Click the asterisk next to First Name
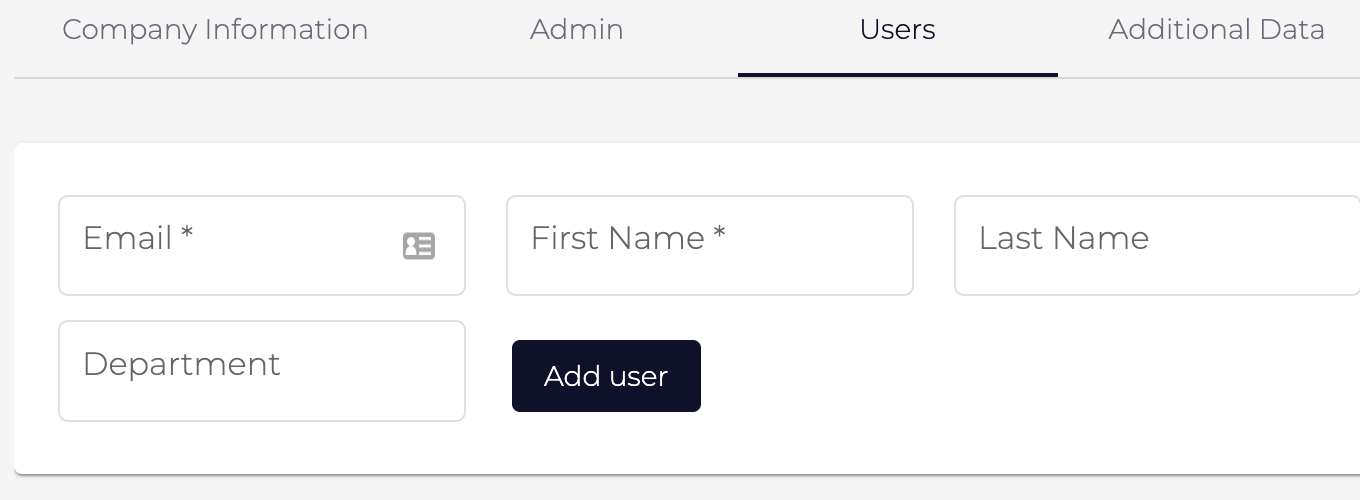Screen dimensions: 1360x500 719,234
